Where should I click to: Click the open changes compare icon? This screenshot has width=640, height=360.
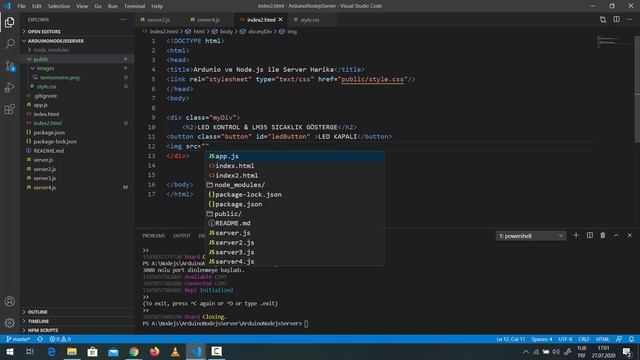tap(603, 20)
